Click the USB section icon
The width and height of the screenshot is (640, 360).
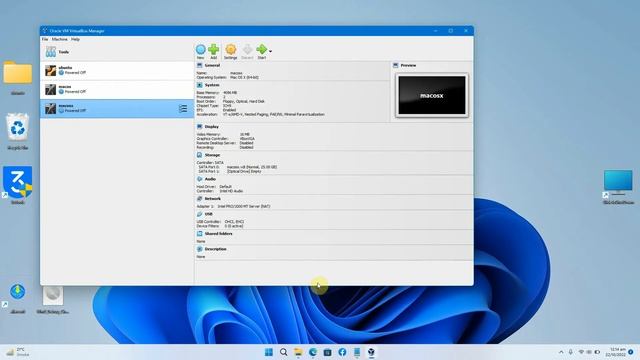click(x=200, y=214)
